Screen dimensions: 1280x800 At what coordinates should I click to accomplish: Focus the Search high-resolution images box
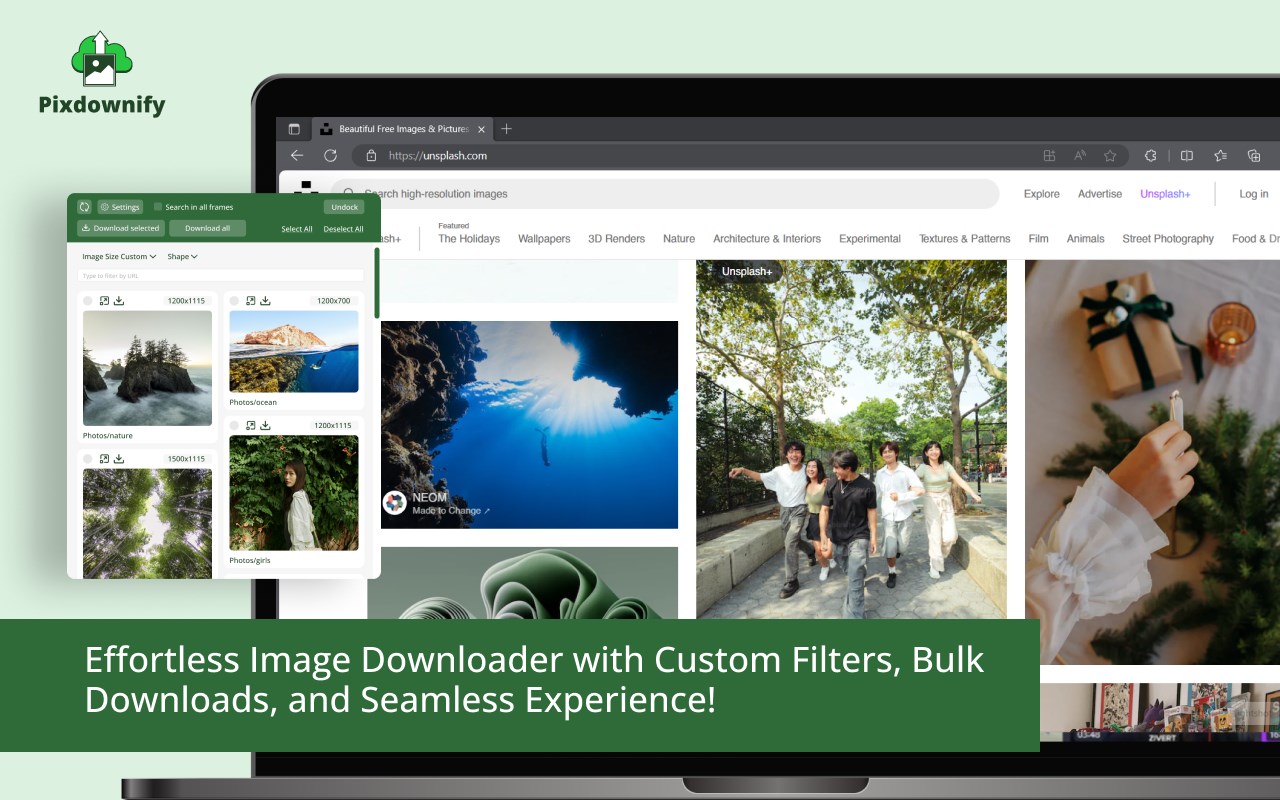665,194
